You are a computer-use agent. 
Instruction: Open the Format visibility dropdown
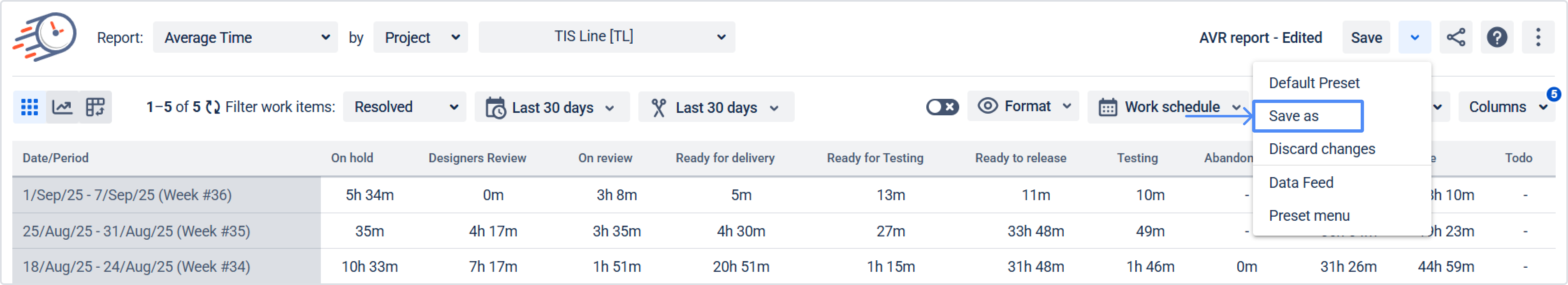[x=1024, y=107]
